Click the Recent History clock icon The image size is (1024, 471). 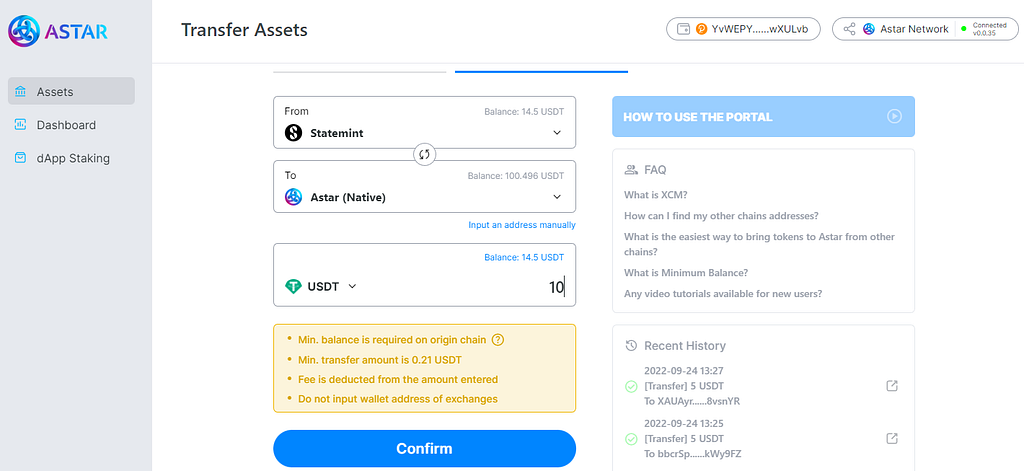631,346
